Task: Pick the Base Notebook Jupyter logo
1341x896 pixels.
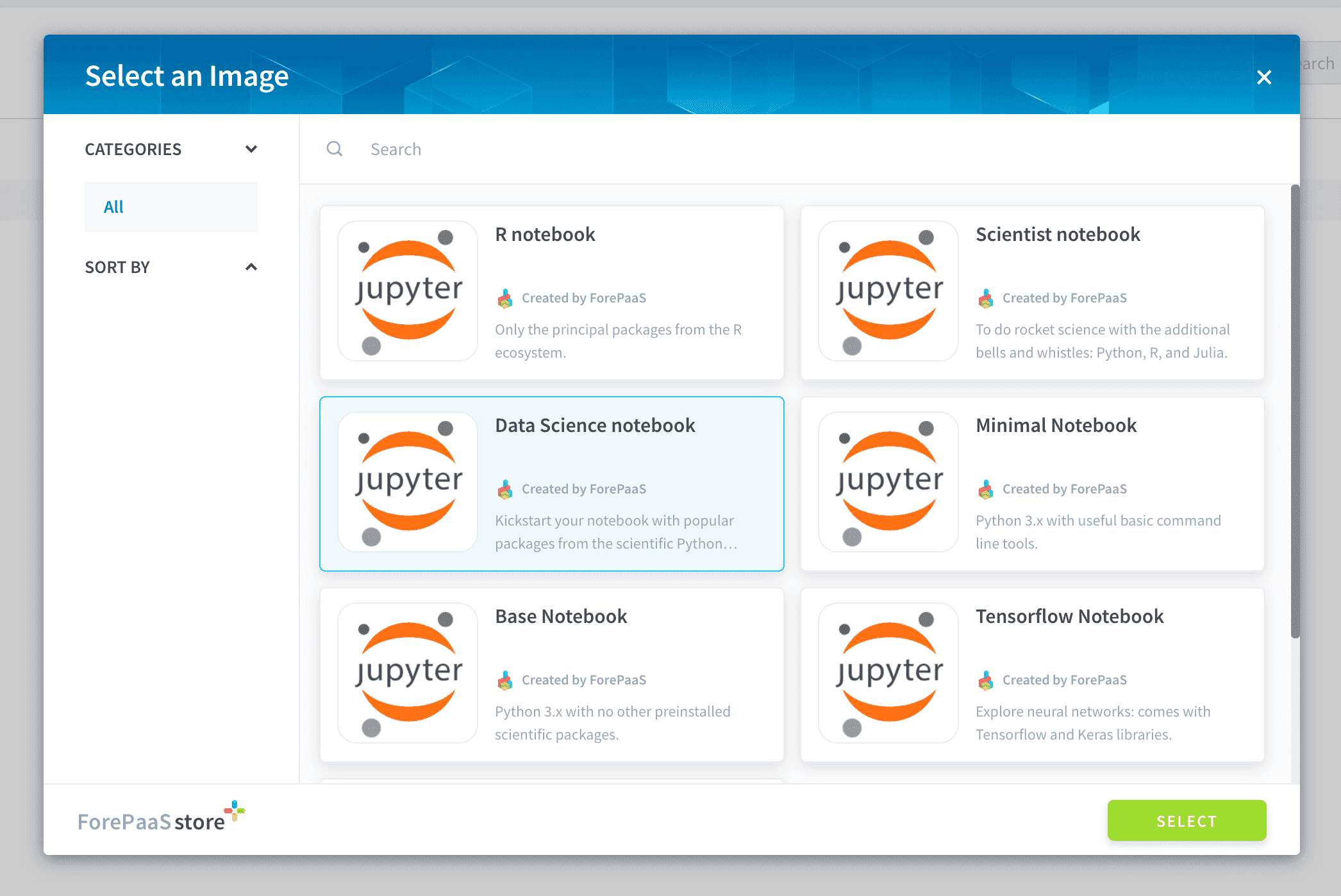Action: point(408,674)
